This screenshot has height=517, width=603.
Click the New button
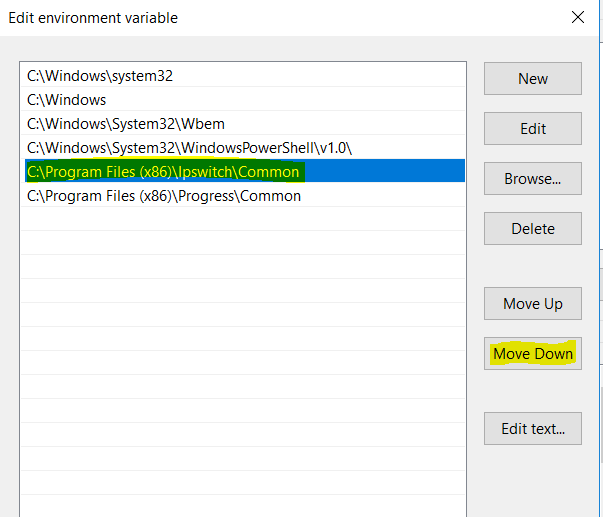click(x=532, y=79)
